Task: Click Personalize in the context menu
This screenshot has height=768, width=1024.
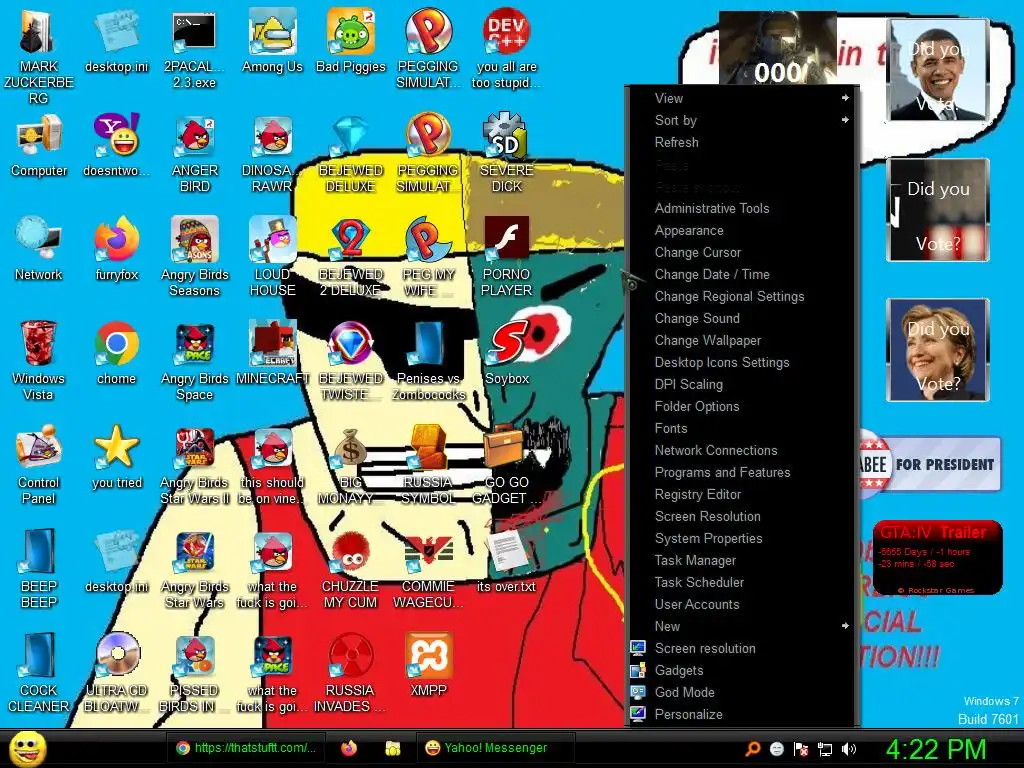Action: click(x=742, y=714)
